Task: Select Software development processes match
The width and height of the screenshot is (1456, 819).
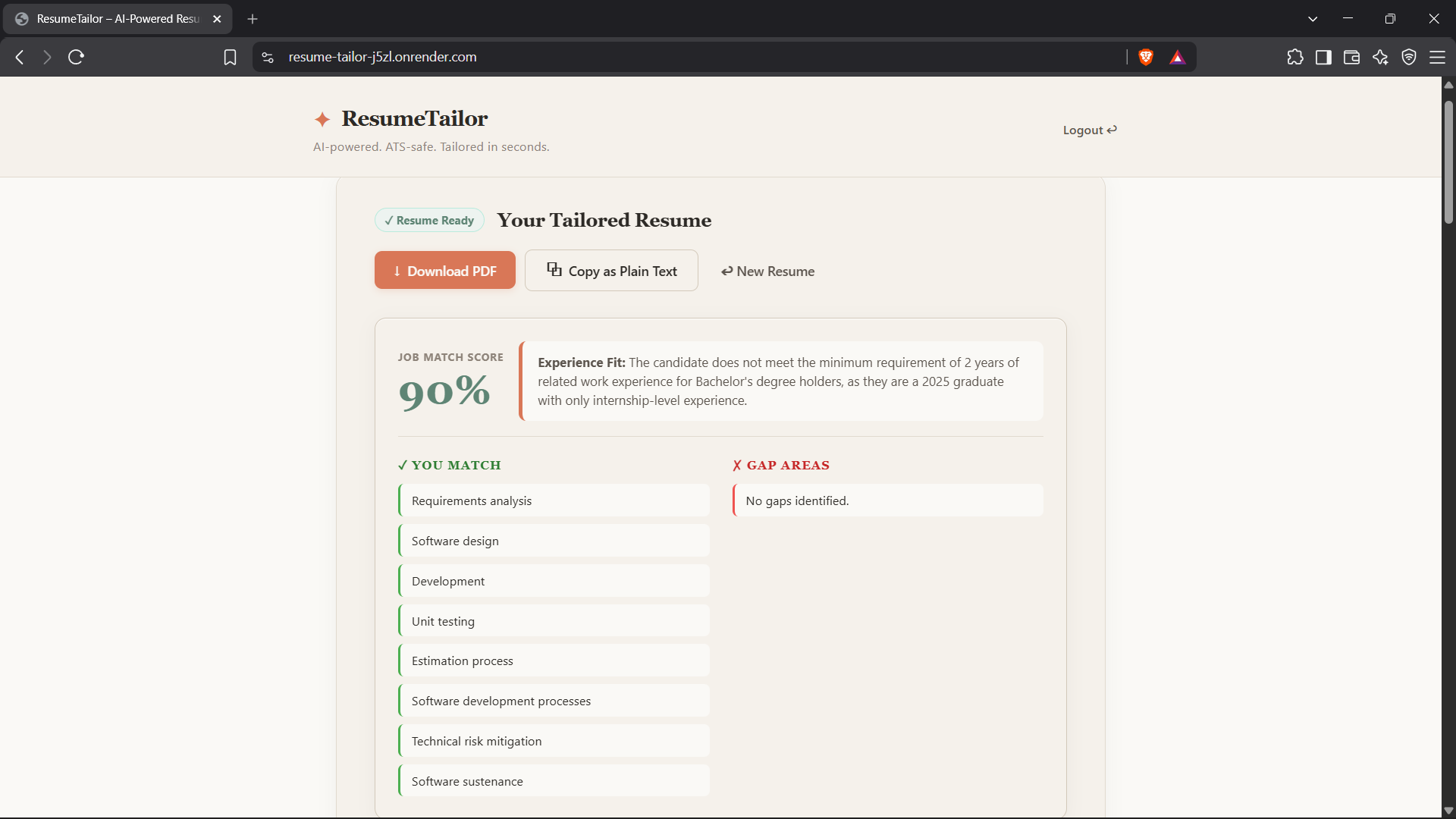Action: (554, 701)
